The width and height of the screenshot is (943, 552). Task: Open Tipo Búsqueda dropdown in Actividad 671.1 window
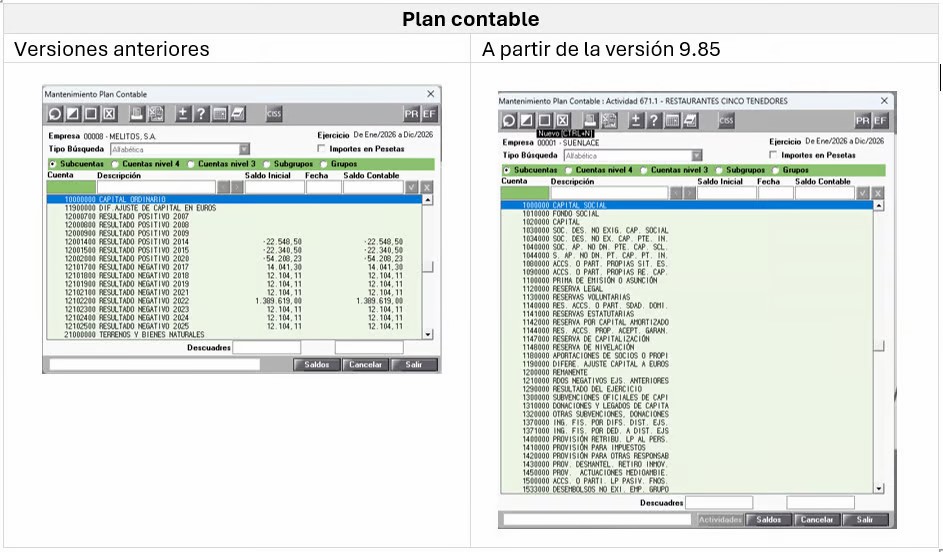696,155
